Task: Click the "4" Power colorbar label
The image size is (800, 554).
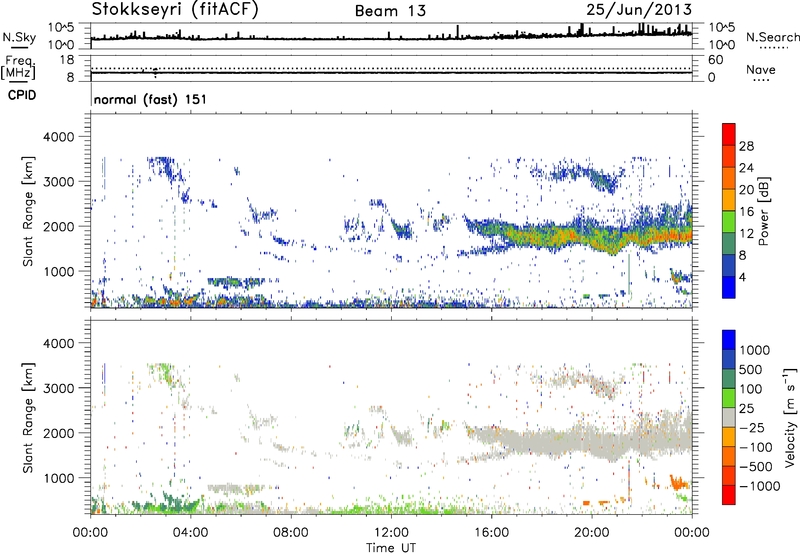Action: [742, 277]
